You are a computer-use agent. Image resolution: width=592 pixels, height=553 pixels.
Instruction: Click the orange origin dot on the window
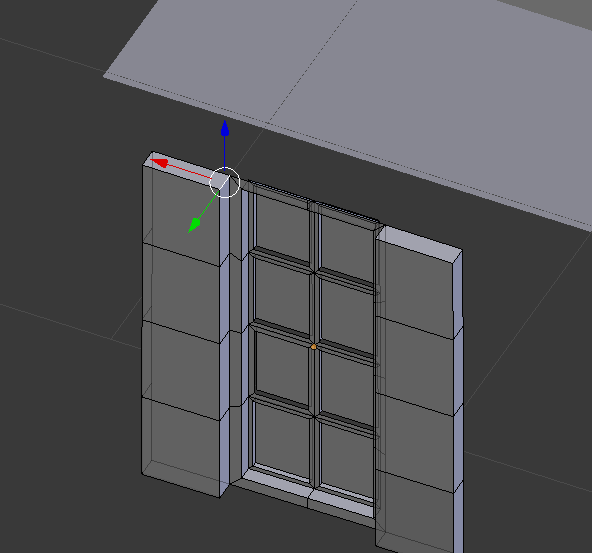tap(313, 347)
